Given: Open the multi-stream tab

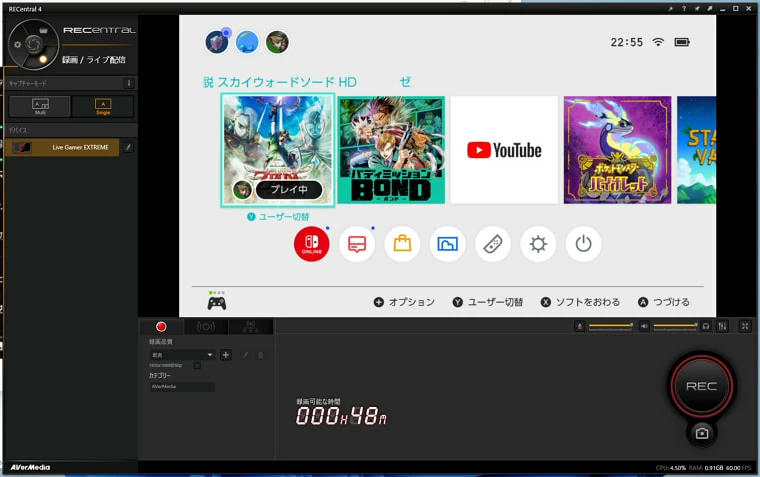Looking at the screenshot, I should [x=251, y=327].
